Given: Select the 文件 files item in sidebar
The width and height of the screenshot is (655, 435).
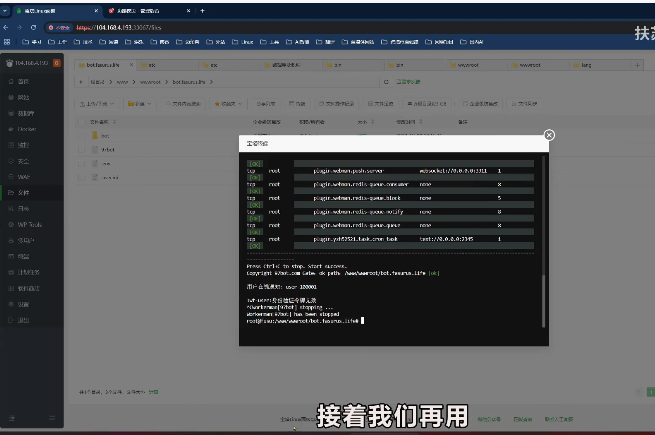Looking at the screenshot, I should [x=23, y=193].
